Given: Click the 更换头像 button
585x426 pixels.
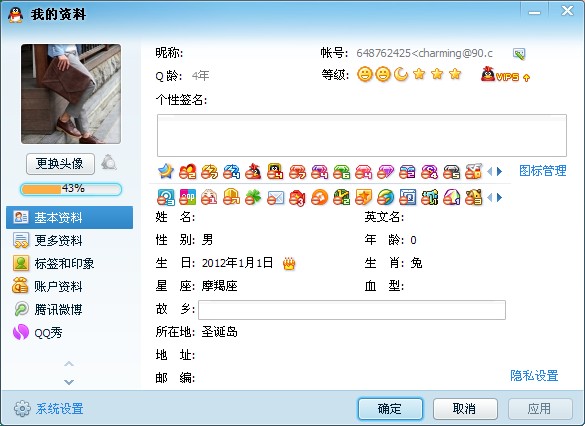Looking at the screenshot, I should pos(60,164).
